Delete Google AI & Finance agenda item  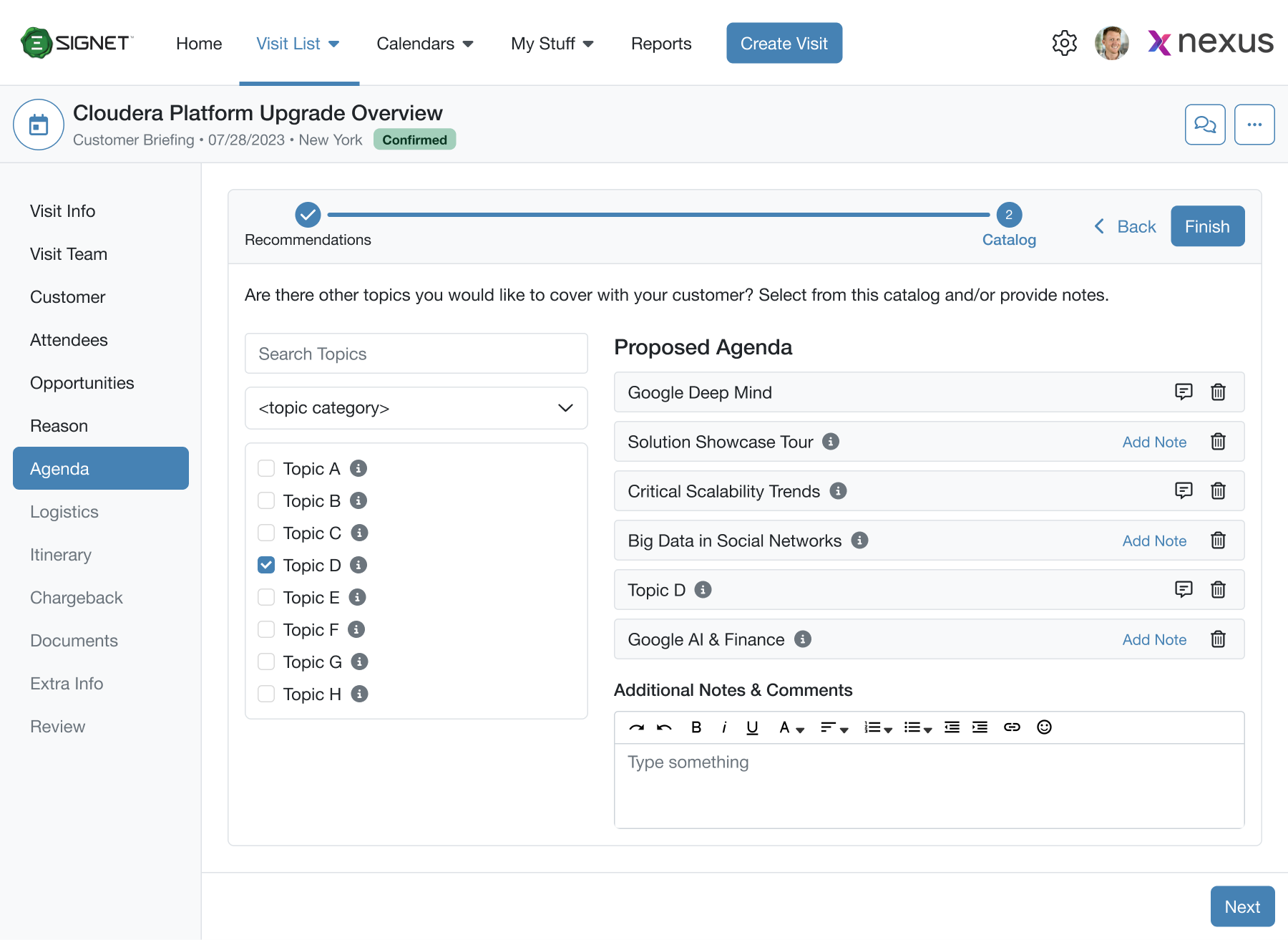1218,639
